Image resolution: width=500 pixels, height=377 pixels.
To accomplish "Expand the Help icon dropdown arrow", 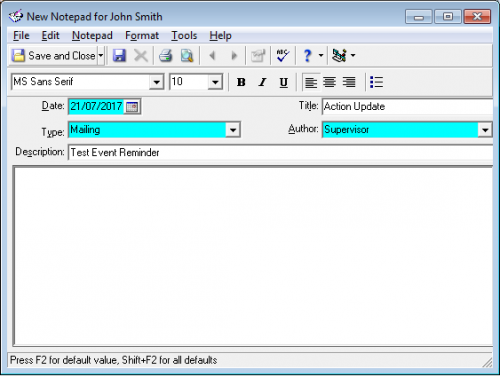I will coord(321,55).
